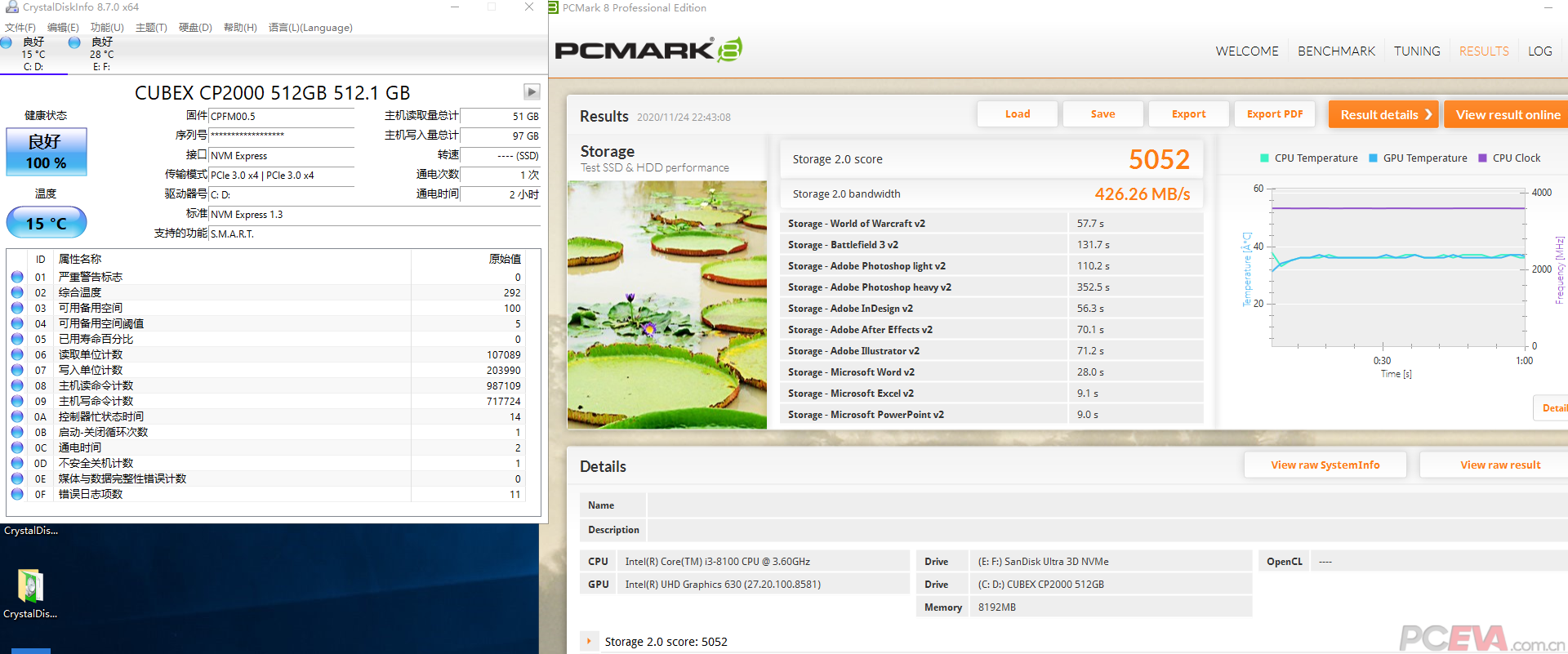Switch to the BENCHMARK tab

point(1336,51)
